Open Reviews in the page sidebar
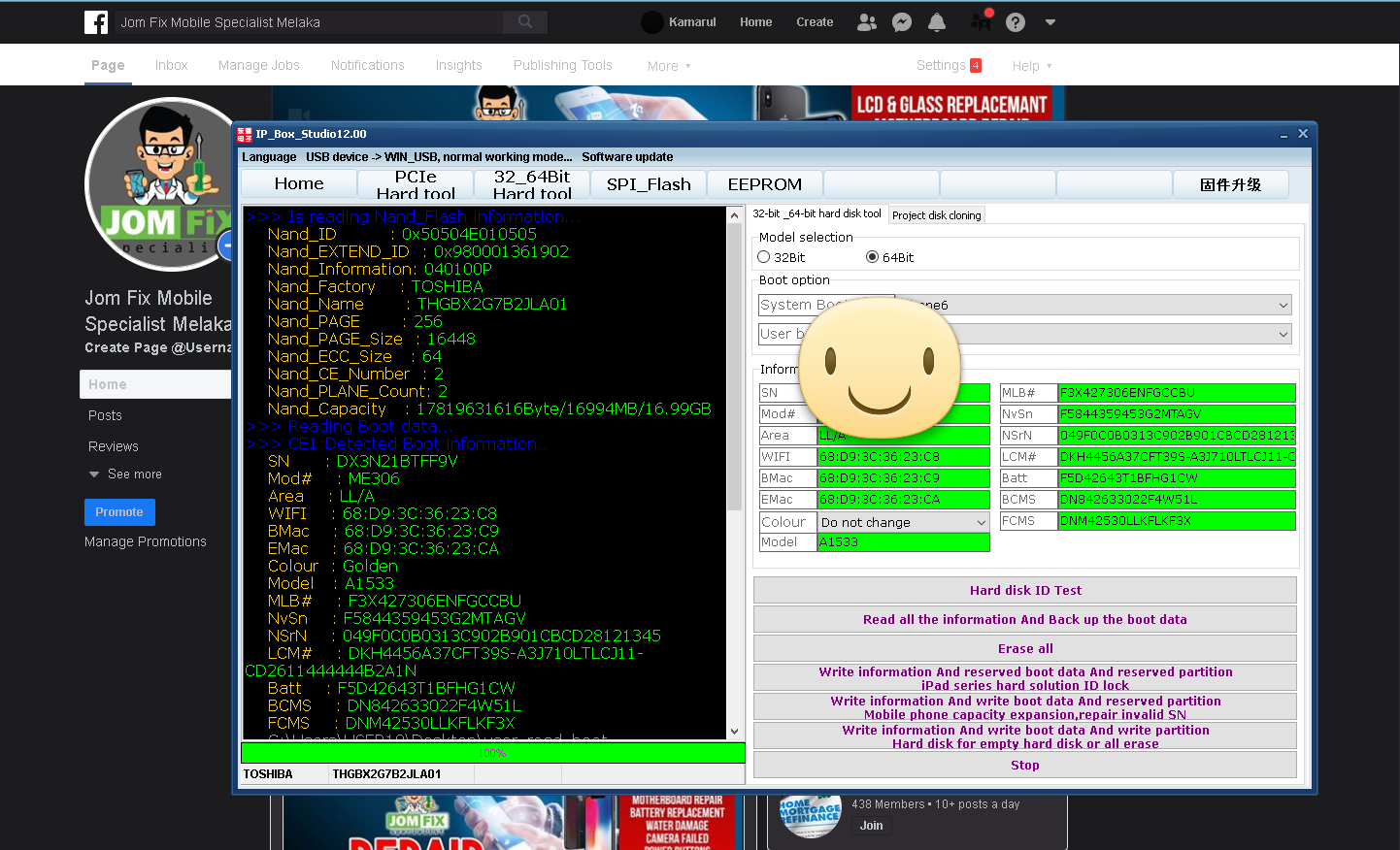The image size is (1400, 850). coord(114,446)
